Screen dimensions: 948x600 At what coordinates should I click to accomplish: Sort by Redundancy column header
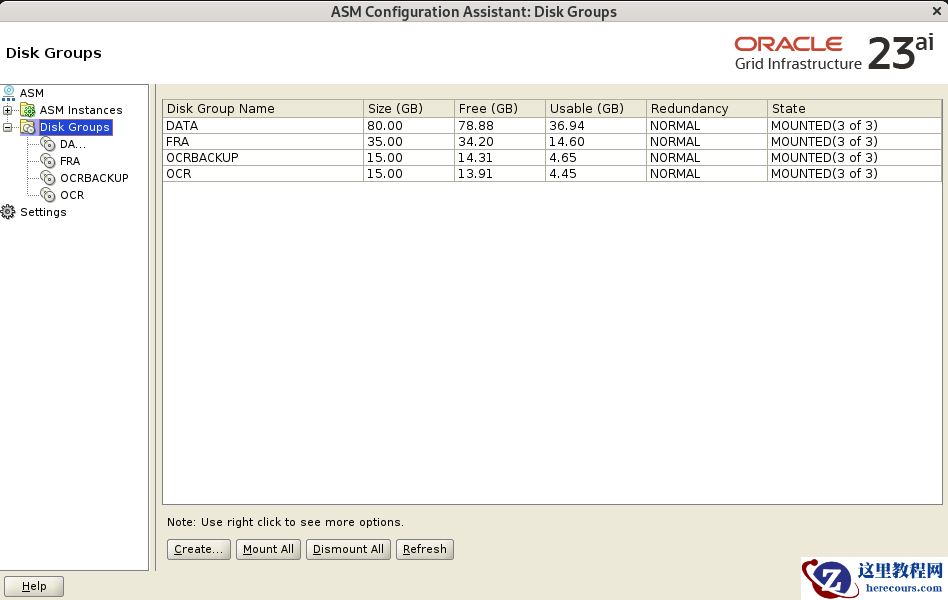[707, 108]
